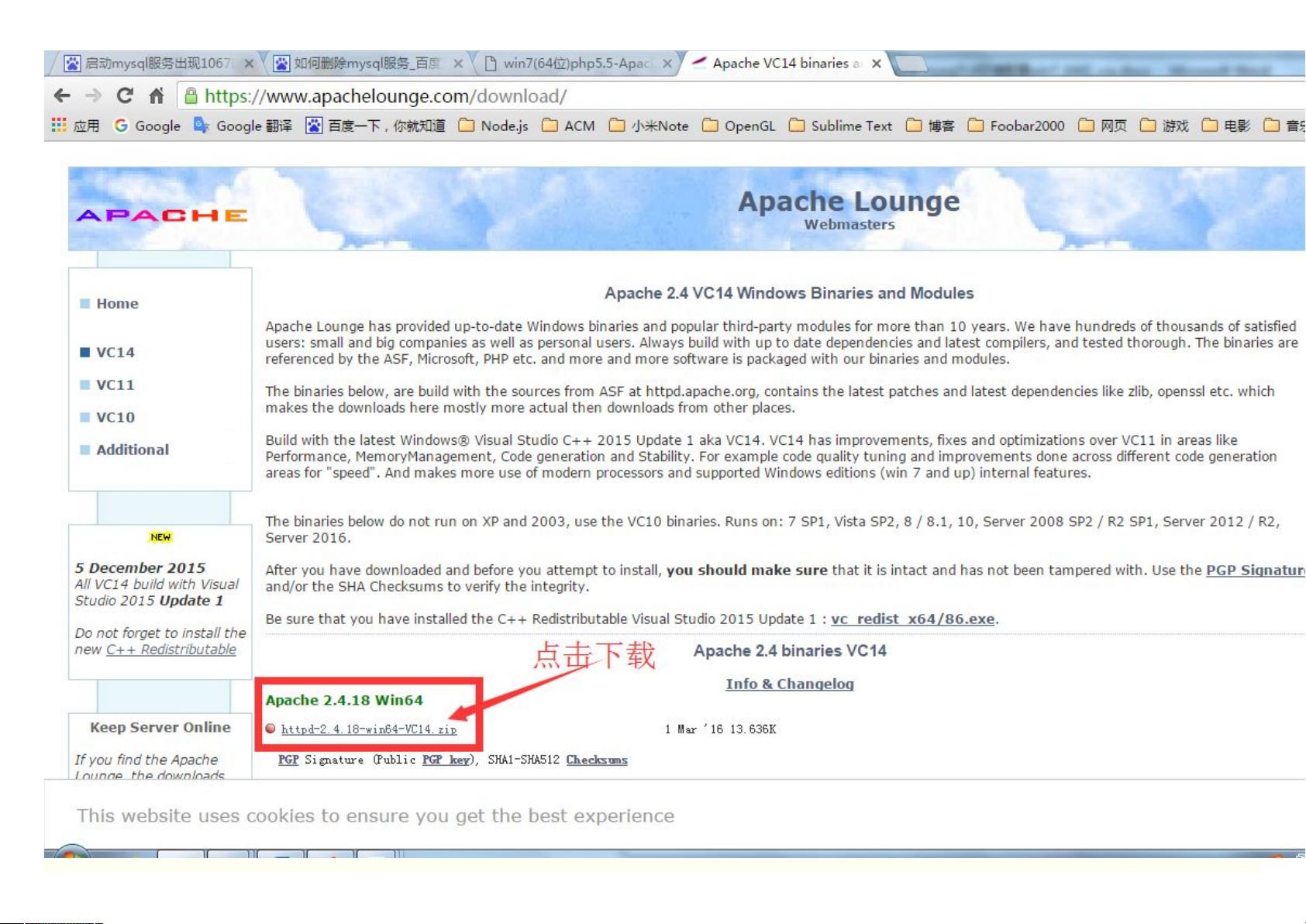The height and width of the screenshot is (924, 1306).
Task: Click the green padlock security icon
Action: (x=191, y=96)
